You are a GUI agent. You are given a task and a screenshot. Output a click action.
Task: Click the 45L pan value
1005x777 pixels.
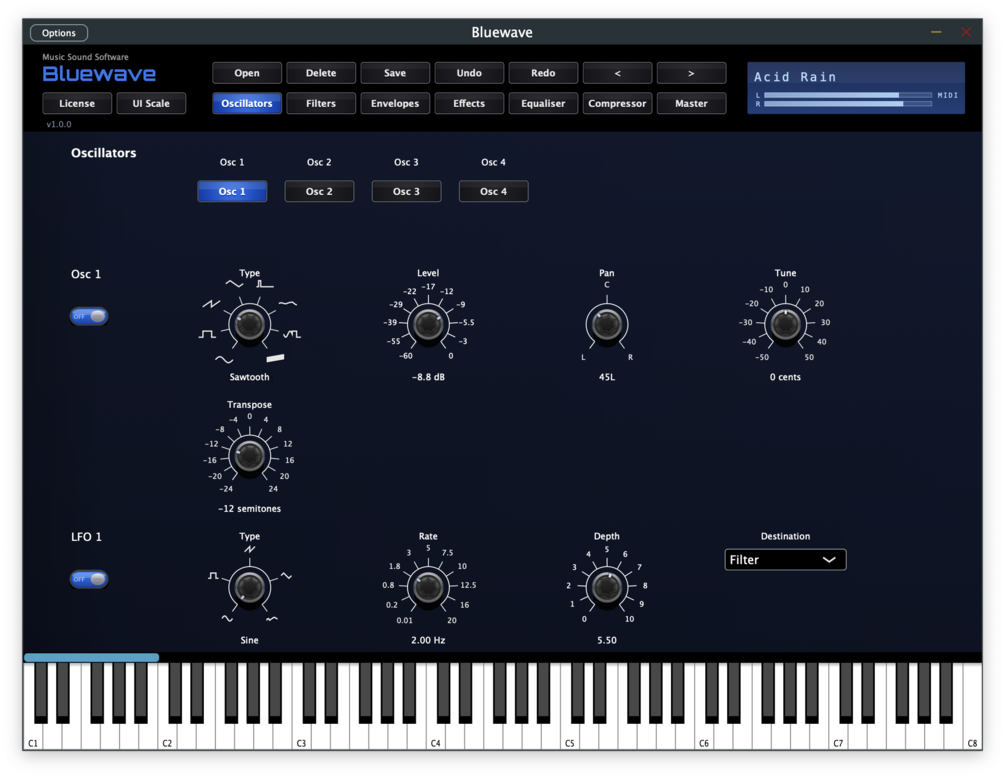(606, 377)
